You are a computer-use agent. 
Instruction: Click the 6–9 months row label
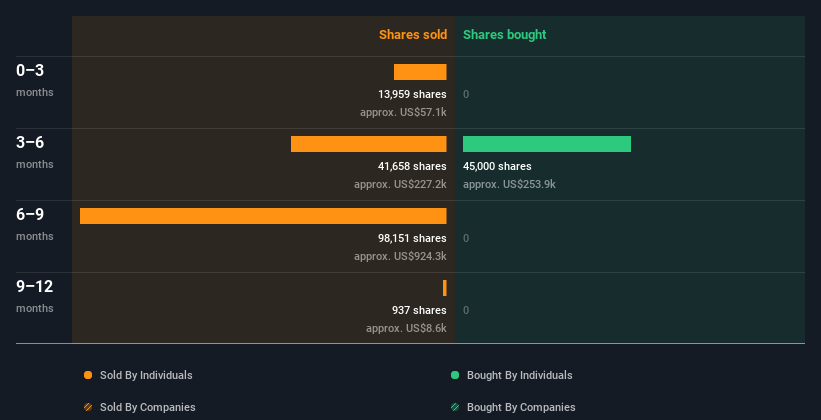(x=35, y=224)
